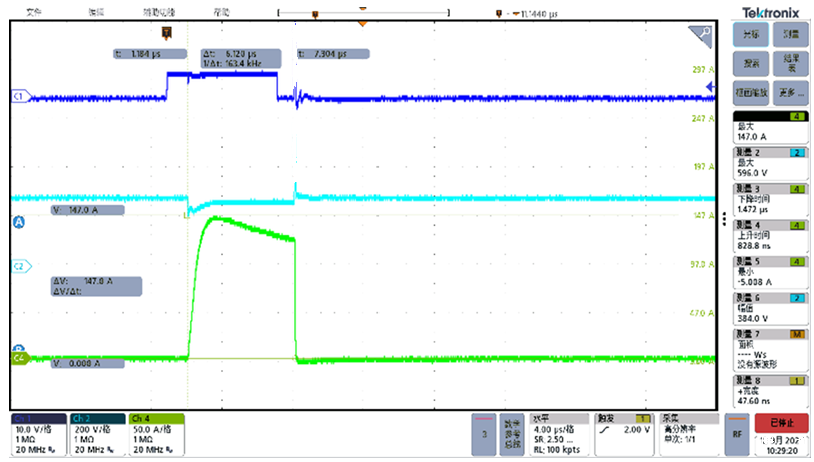The width and height of the screenshot is (814, 462).
Task: Select the C1 channel handle
Action: (18, 96)
